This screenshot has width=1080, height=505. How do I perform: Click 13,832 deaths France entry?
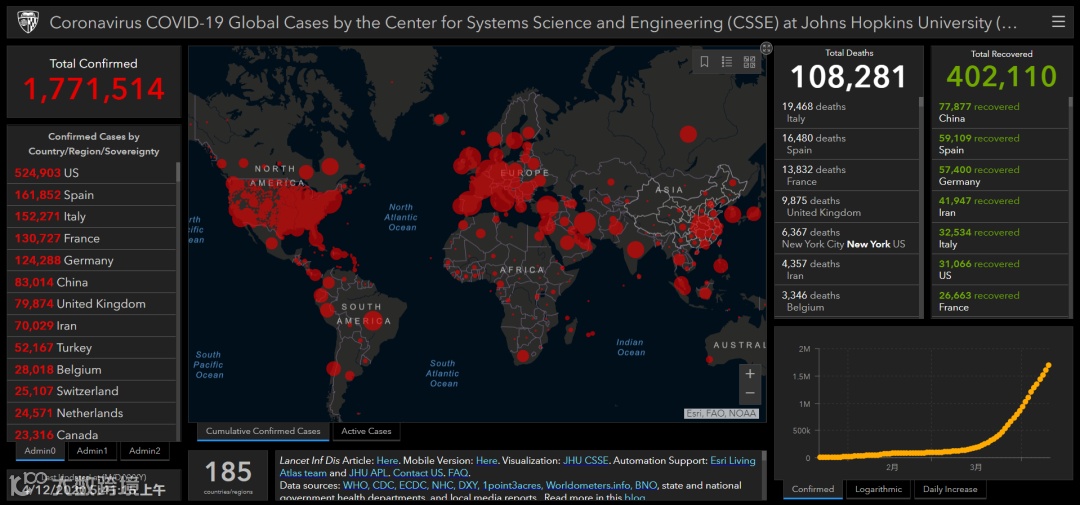[849, 176]
